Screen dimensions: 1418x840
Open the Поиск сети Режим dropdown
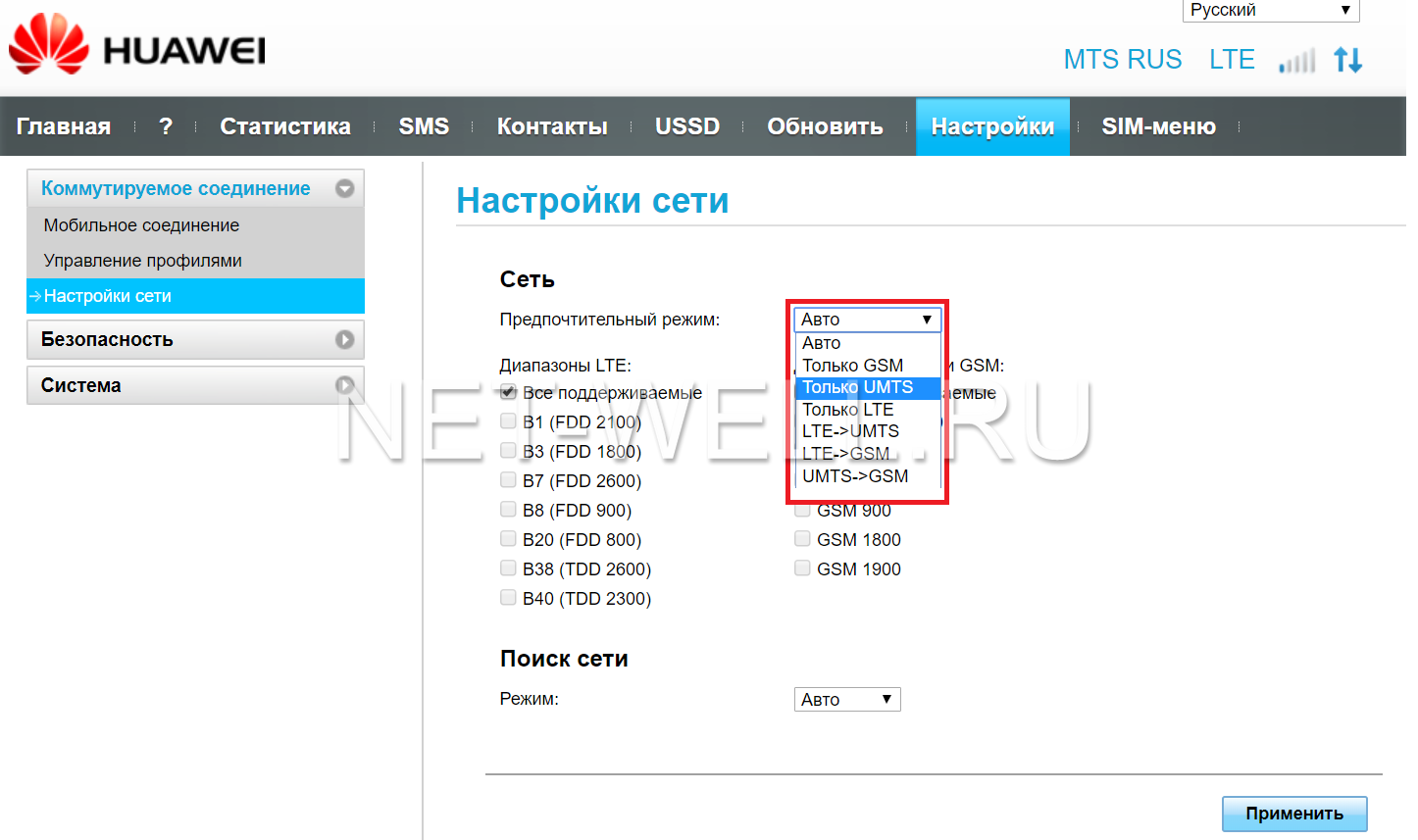[x=846, y=700]
